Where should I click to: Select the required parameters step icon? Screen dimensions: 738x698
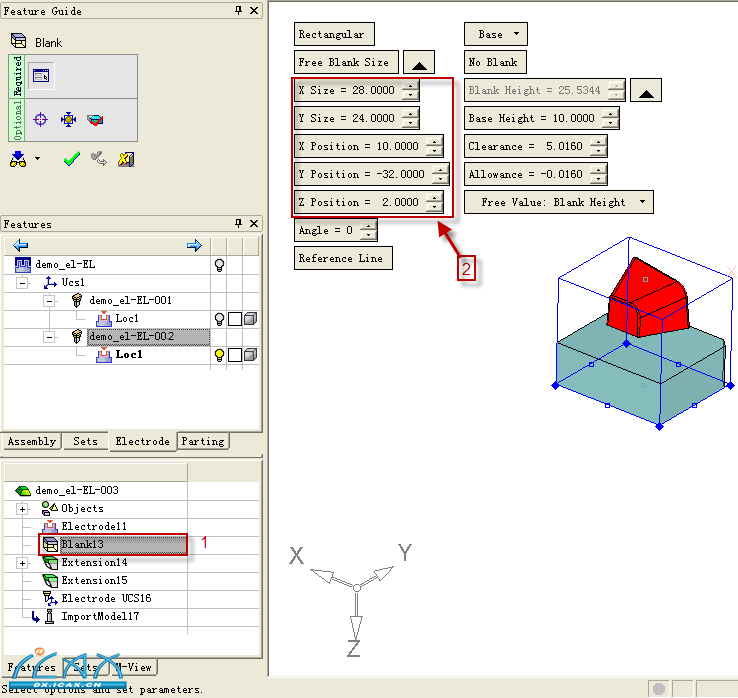click(41, 75)
